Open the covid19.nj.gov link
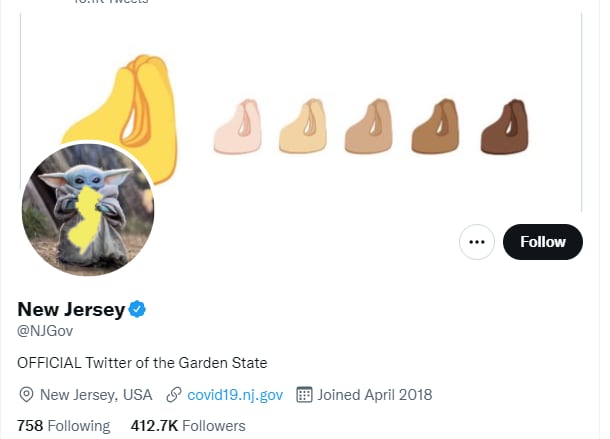 coord(236,395)
